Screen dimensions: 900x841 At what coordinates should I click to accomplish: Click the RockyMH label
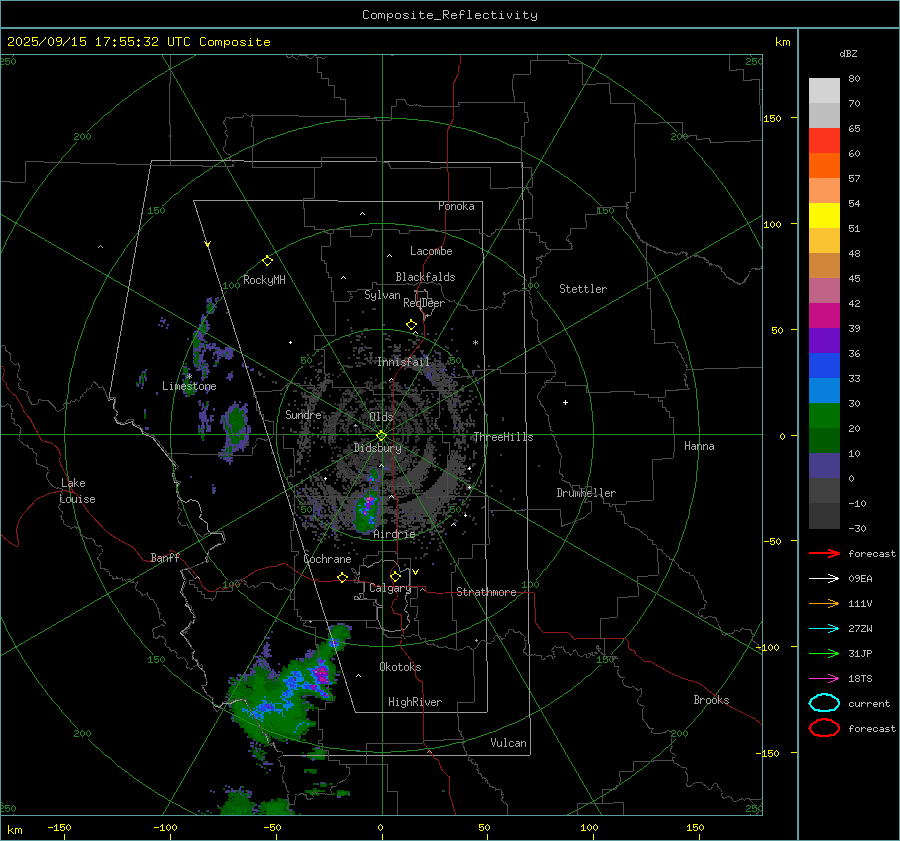point(264,280)
